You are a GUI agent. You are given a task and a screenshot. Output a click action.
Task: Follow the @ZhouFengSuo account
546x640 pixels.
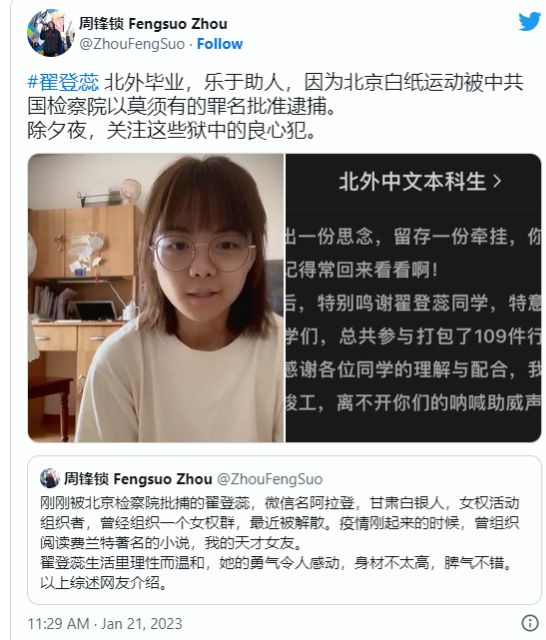pos(220,44)
